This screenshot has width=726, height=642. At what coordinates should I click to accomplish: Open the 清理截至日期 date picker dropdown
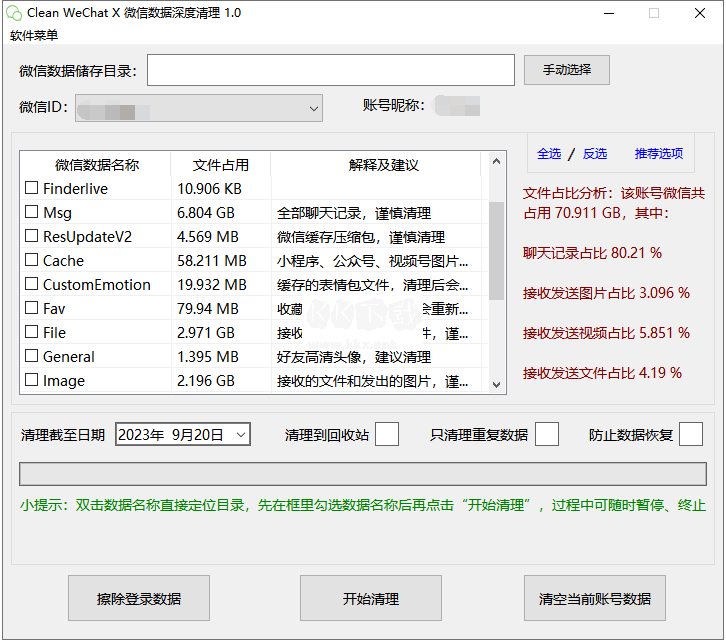[x=240, y=434]
